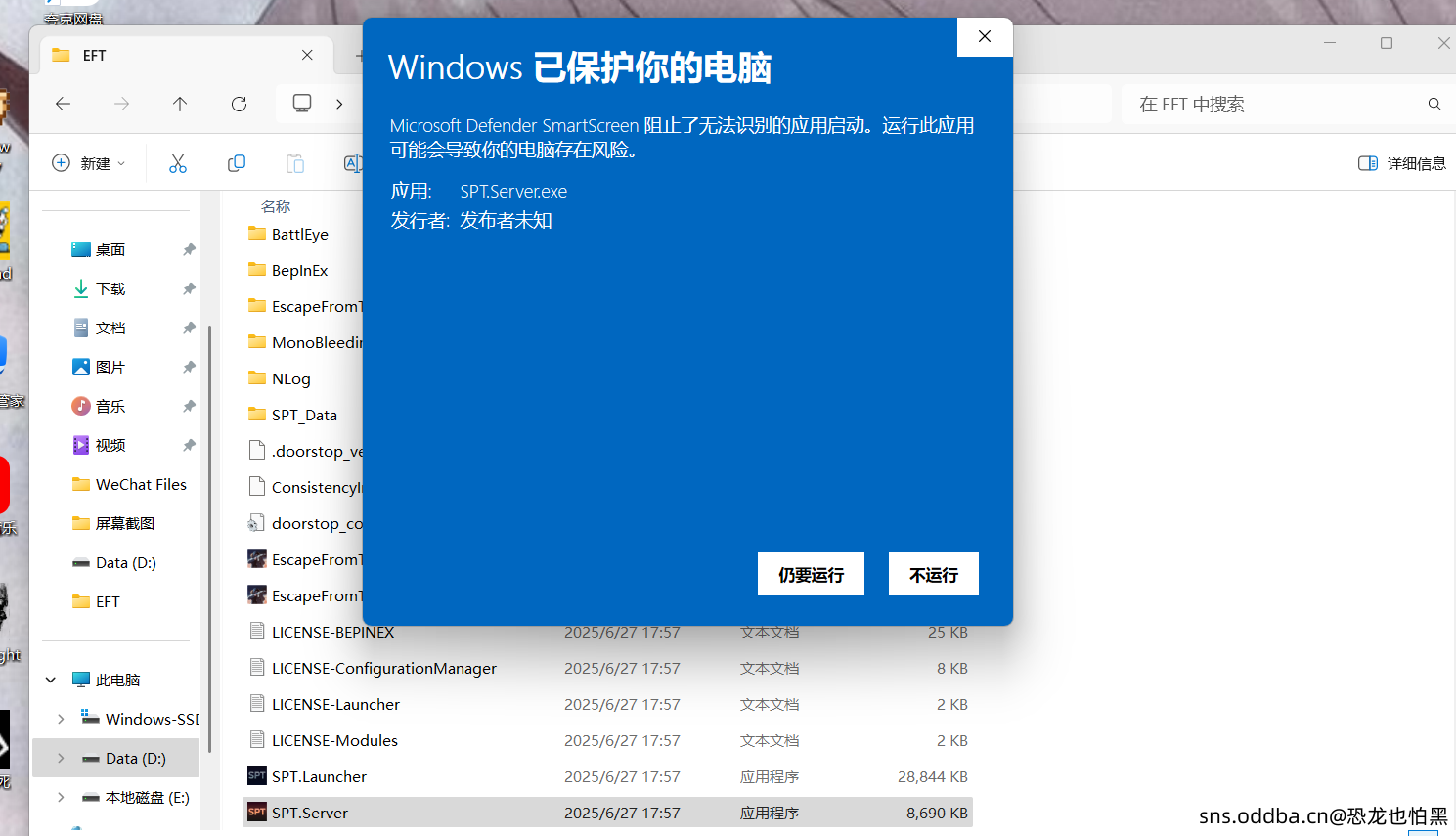The width and height of the screenshot is (1456, 836).
Task: Select 本地磁盘 (E:) in navigation tree
Action: pyautogui.click(x=135, y=797)
